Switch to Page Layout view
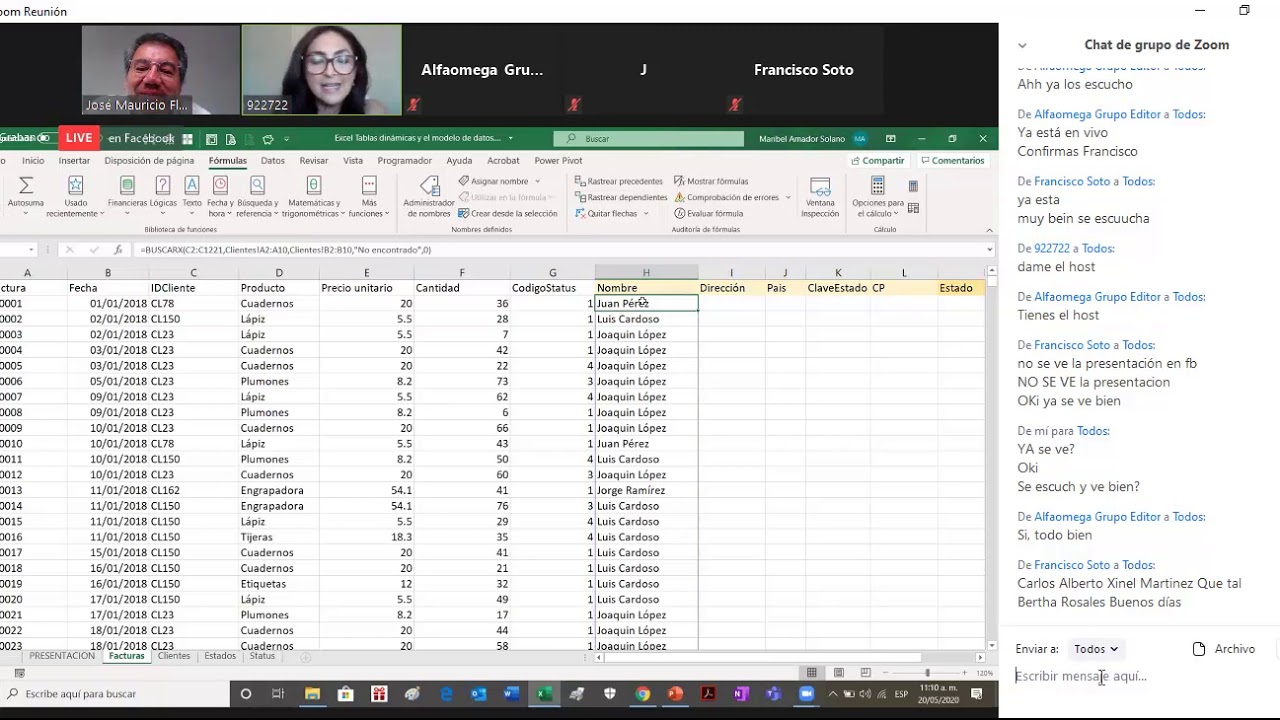1280x720 pixels. tap(839, 673)
